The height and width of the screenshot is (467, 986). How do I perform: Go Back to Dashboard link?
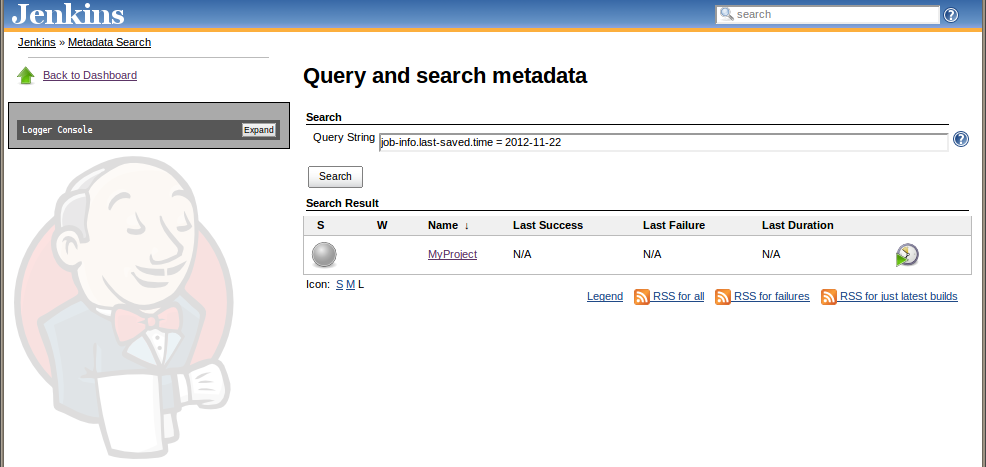90,75
